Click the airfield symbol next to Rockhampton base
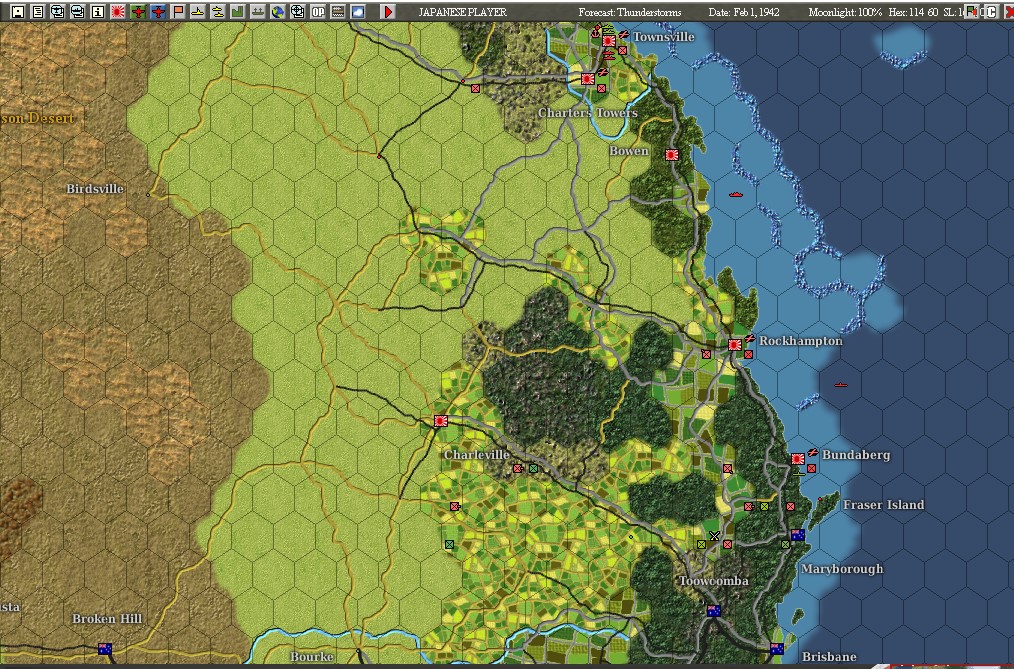Viewport: 1014px width, 669px height. point(750,338)
